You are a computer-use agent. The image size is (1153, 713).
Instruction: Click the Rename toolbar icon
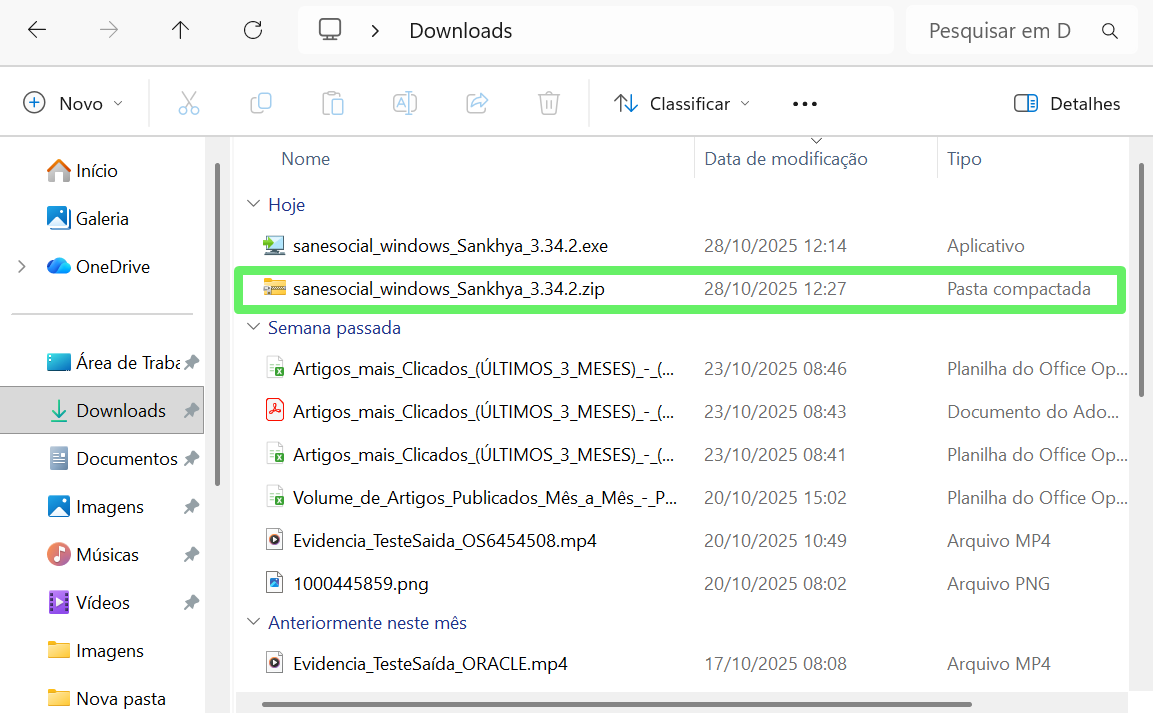point(405,104)
